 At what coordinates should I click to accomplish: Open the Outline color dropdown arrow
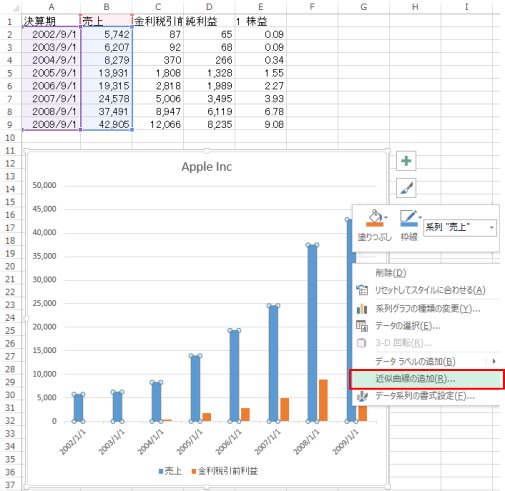(420, 217)
